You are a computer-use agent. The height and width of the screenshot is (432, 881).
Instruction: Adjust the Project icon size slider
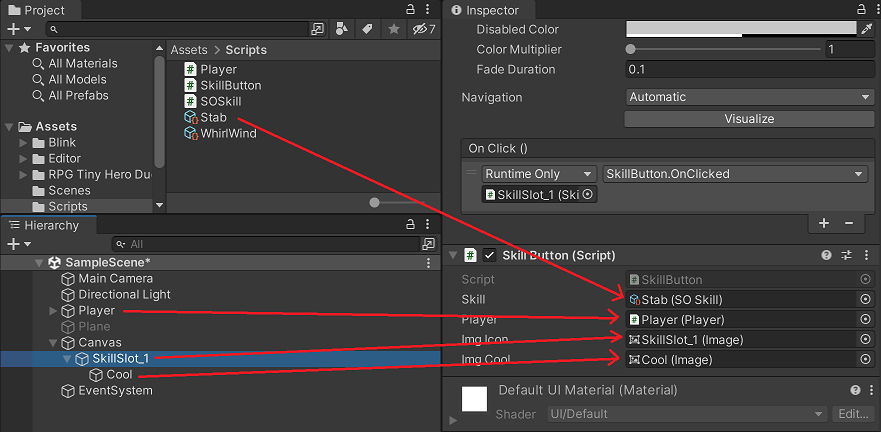pyautogui.click(x=375, y=203)
